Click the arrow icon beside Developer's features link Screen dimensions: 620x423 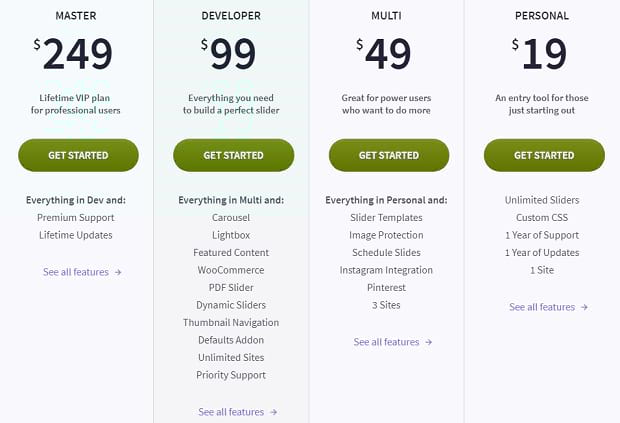273,412
